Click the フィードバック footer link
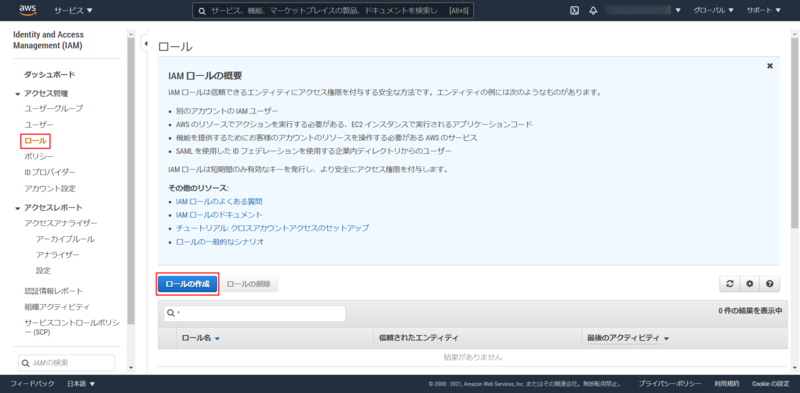Screen dimensions: 800x393 click(x=32, y=384)
